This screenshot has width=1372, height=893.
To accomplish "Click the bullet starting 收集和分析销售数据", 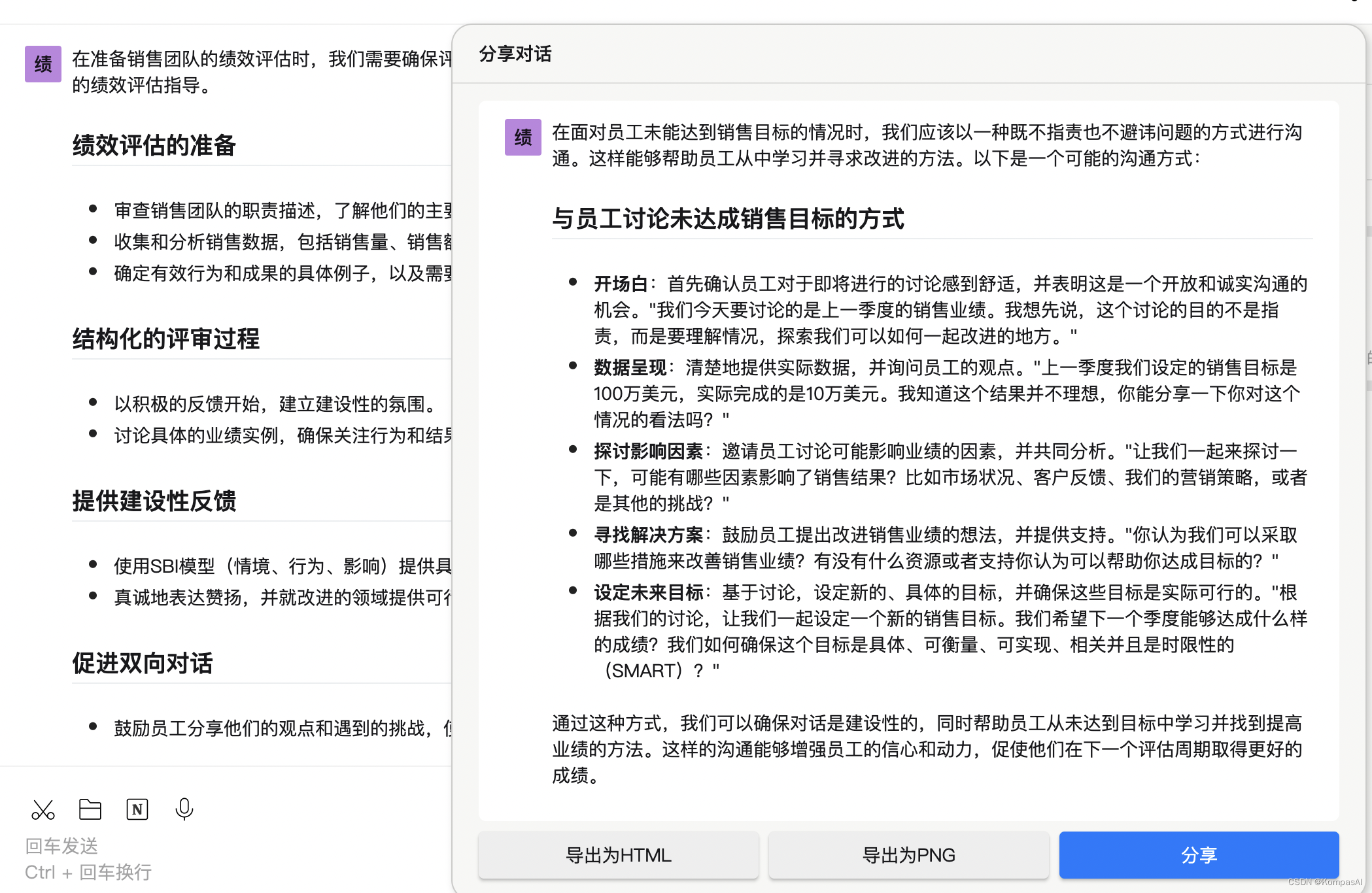I will [283, 242].
